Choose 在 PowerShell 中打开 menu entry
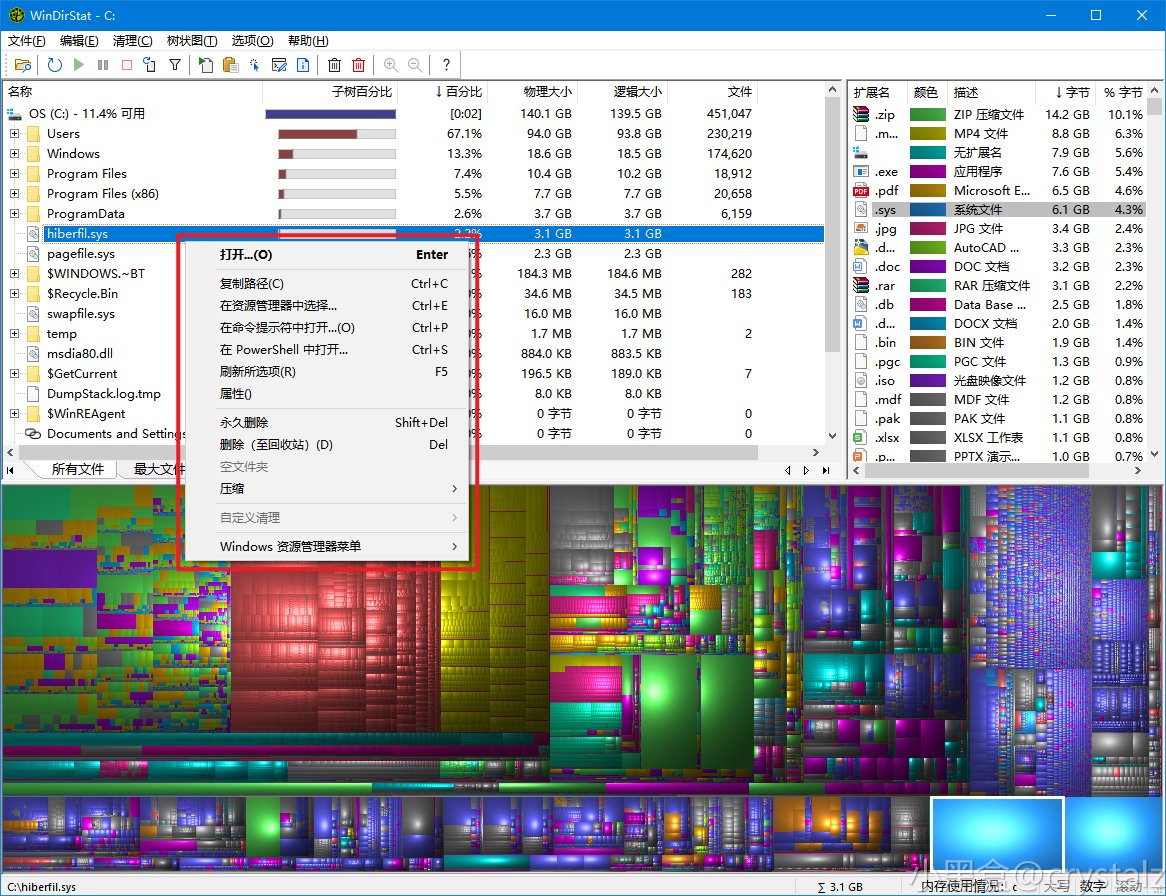The height and width of the screenshot is (896, 1166). pyautogui.click(x=326, y=349)
